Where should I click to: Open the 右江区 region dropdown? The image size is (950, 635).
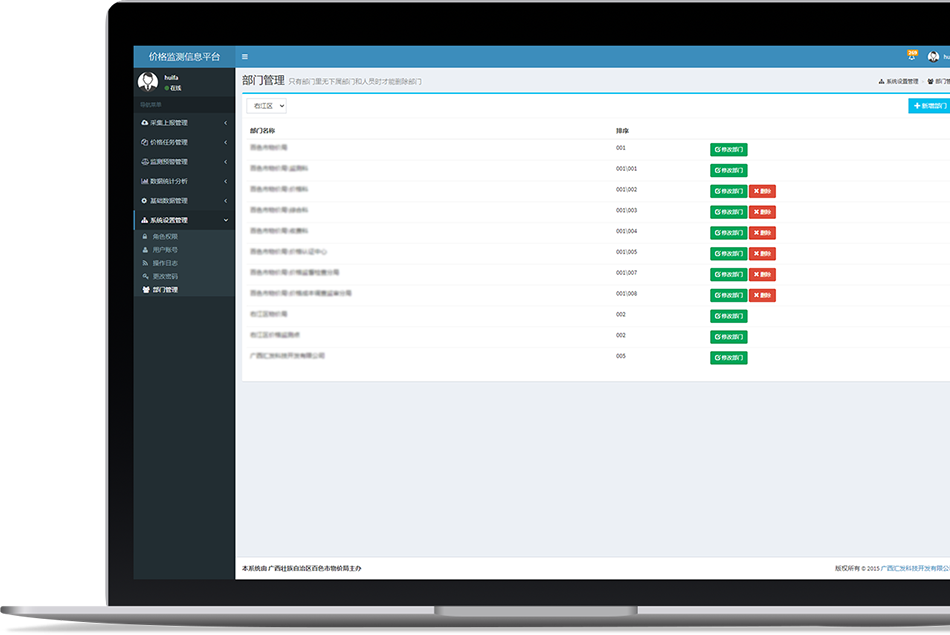coord(267,106)
